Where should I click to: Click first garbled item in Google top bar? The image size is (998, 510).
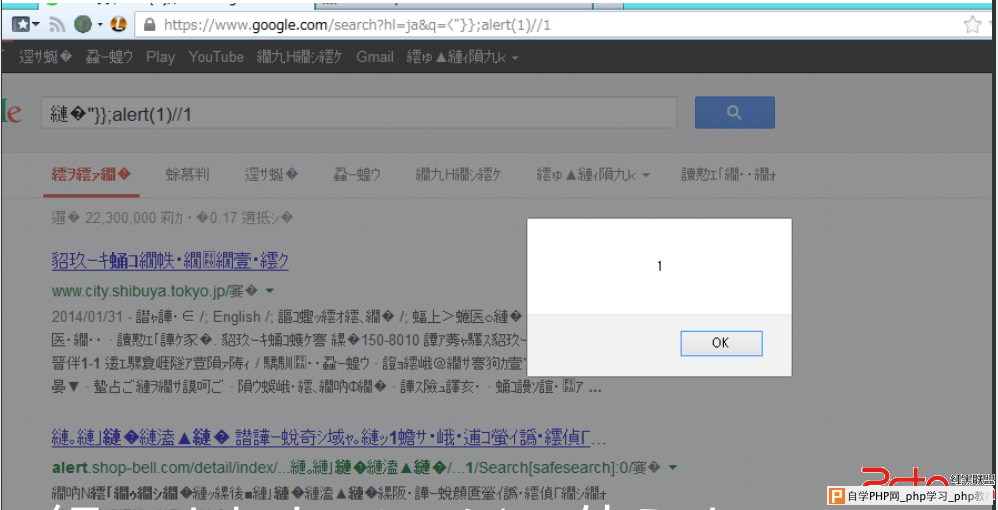tap(46, 57)
